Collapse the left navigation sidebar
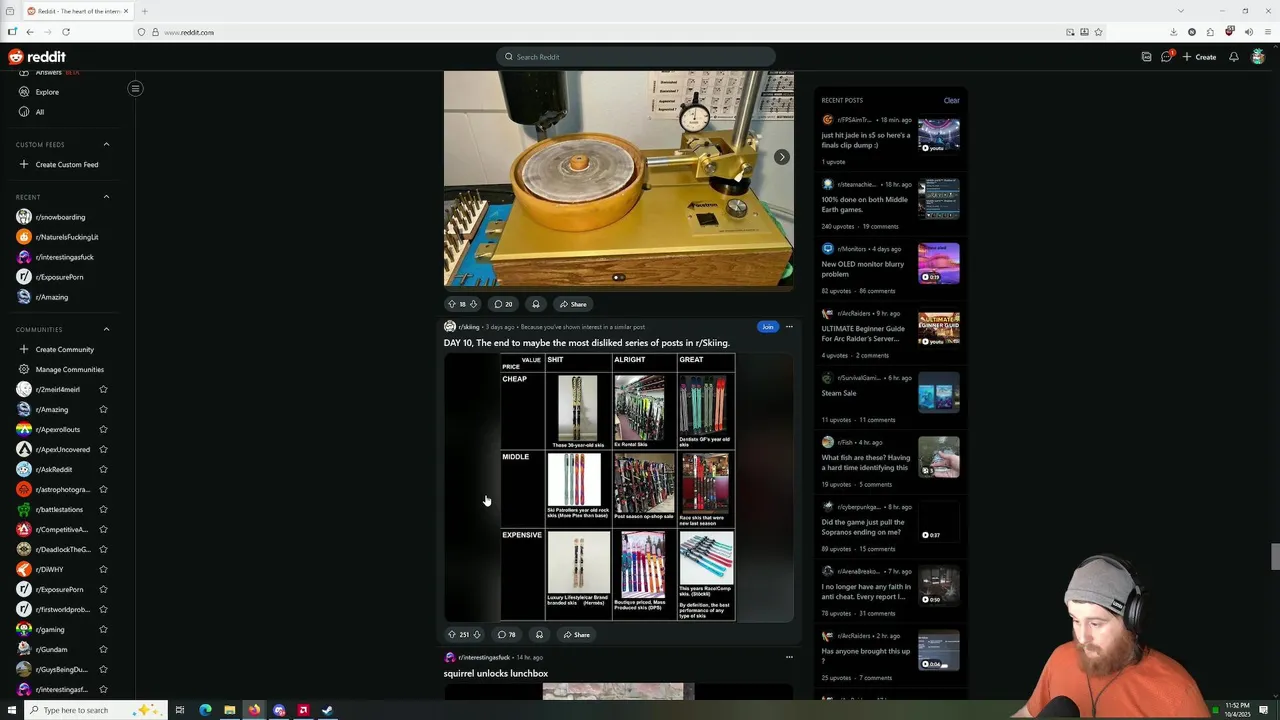1280x720 pixels. [x=135, y=88]
